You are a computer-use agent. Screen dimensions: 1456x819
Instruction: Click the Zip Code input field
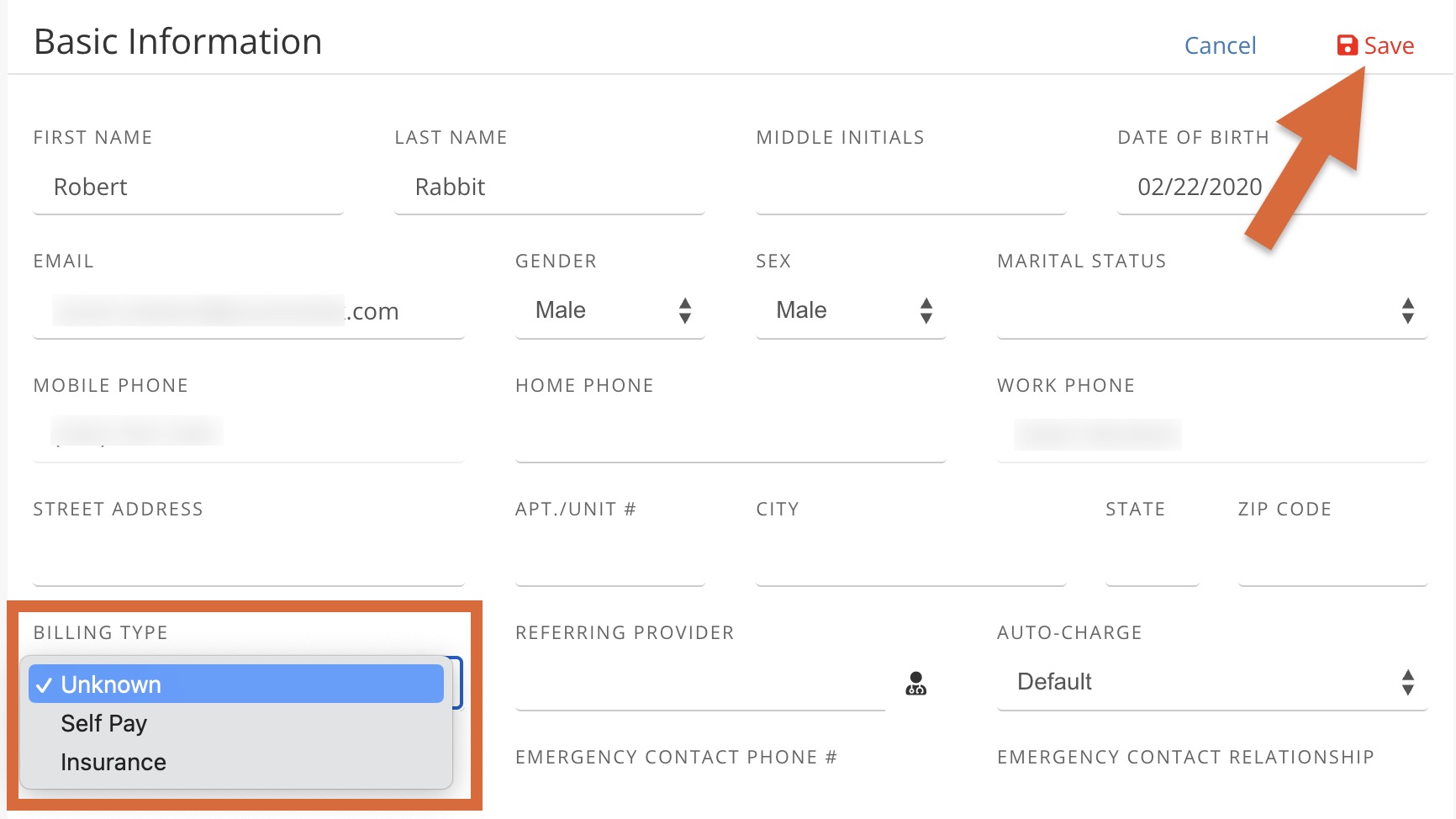tap(1332, 559)
